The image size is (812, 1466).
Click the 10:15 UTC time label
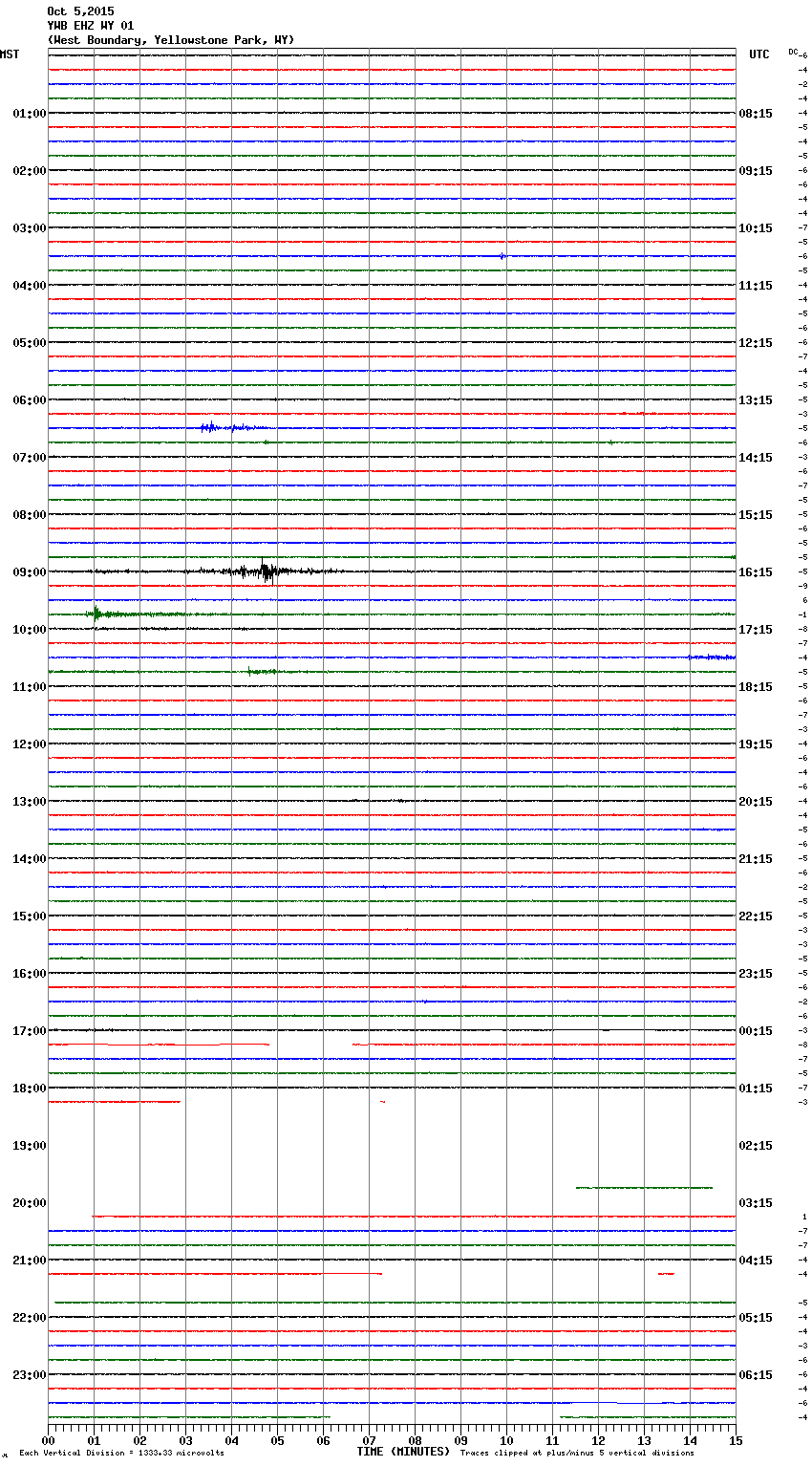[x=756, y=228]
